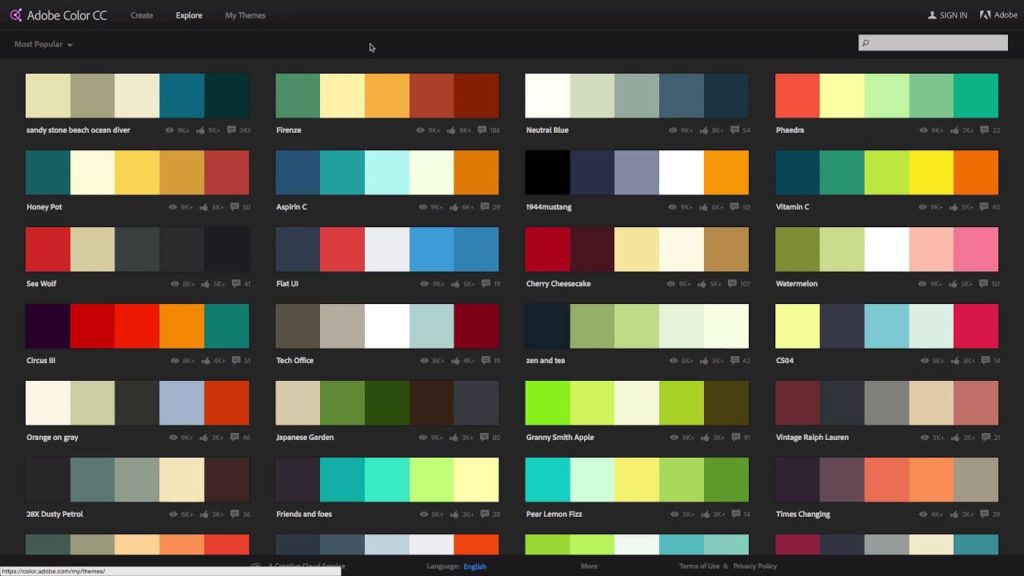Image resolution: width=1024 pixels, height=576 pixels.
Task: Select the red-orange swatch in Phaedra palette
Action: (x=797, y=95)
